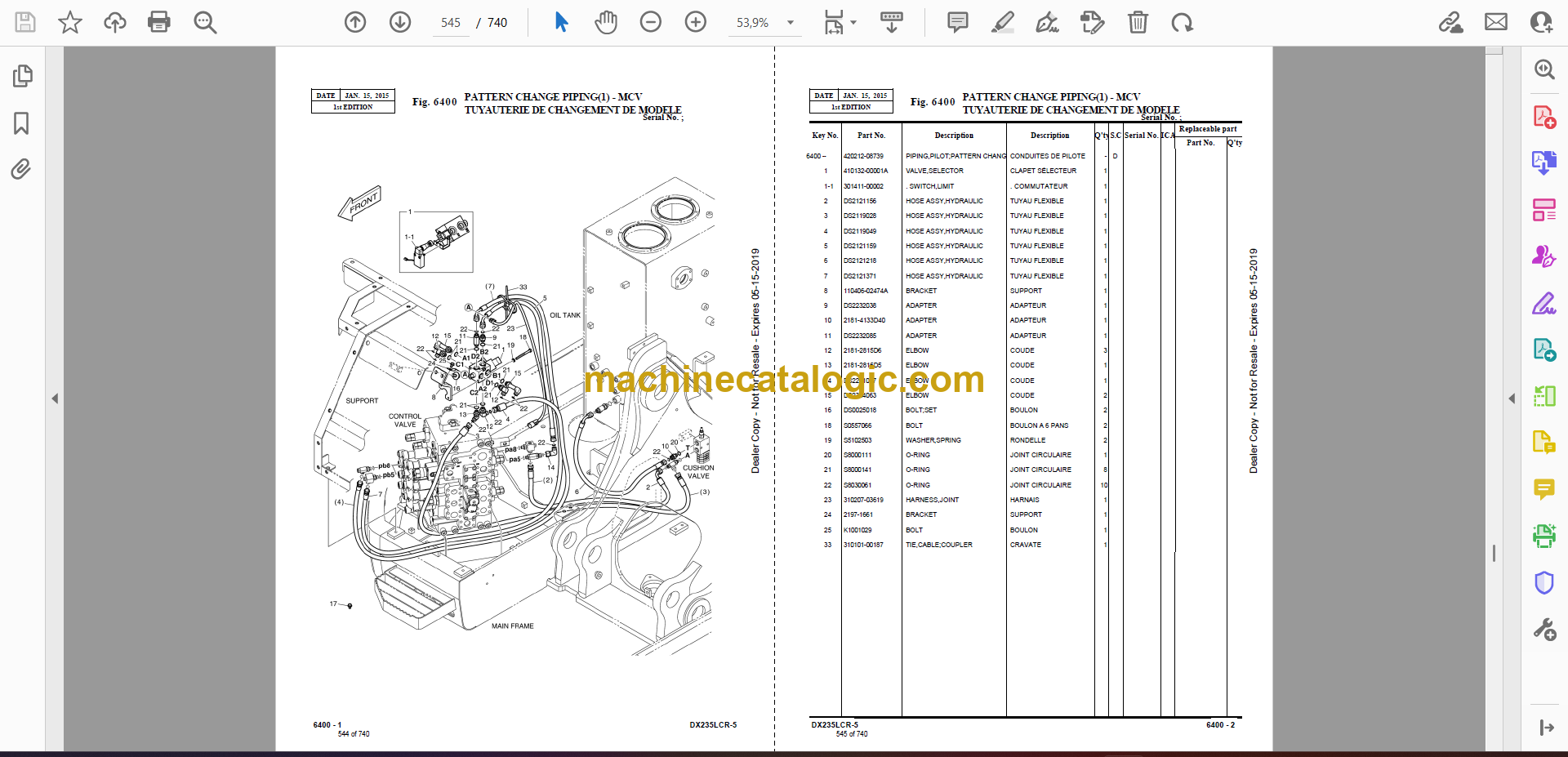
Task: Open the zoom percentage dropdown arrow
Action: coord(791,23)
